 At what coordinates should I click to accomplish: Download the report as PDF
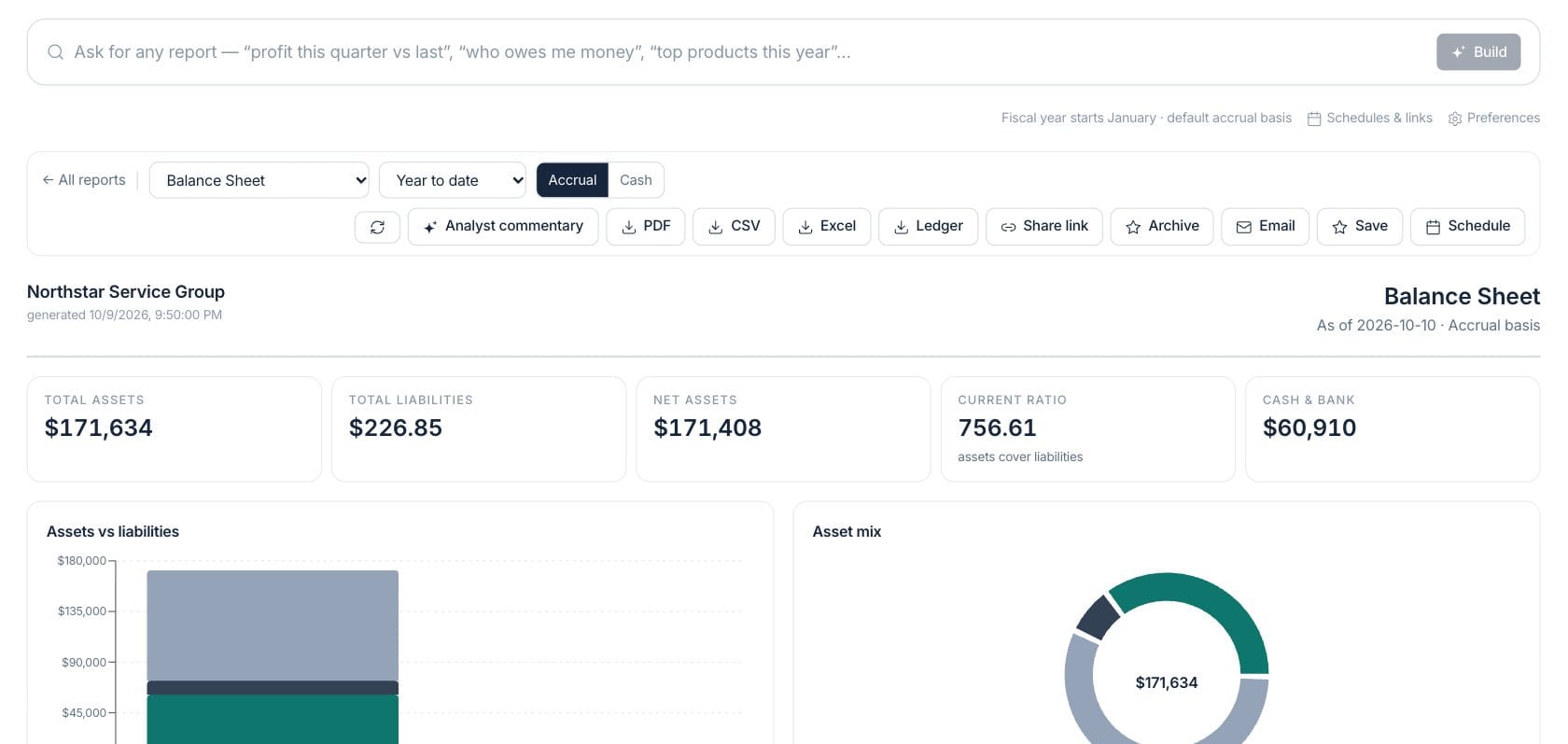click(646, 227)
